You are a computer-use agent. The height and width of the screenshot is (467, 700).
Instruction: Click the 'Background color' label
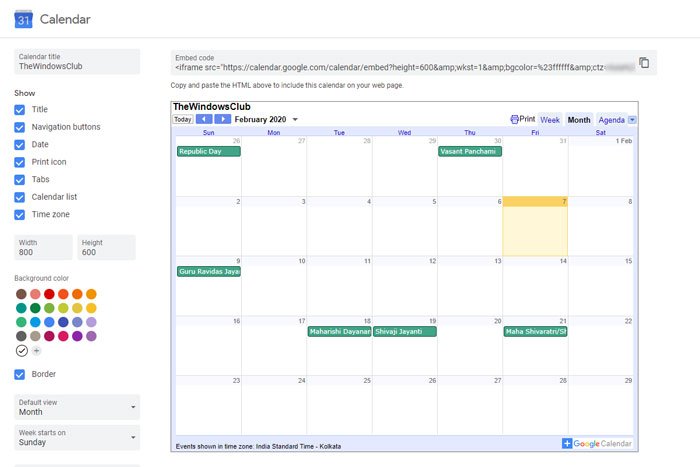coord(42,278)
